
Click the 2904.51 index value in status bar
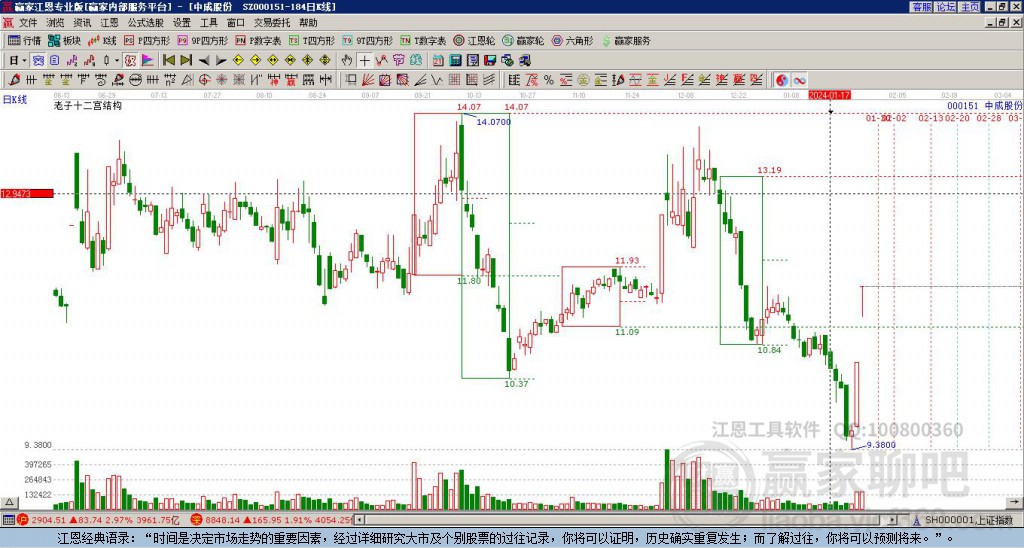tap(49, 520)
